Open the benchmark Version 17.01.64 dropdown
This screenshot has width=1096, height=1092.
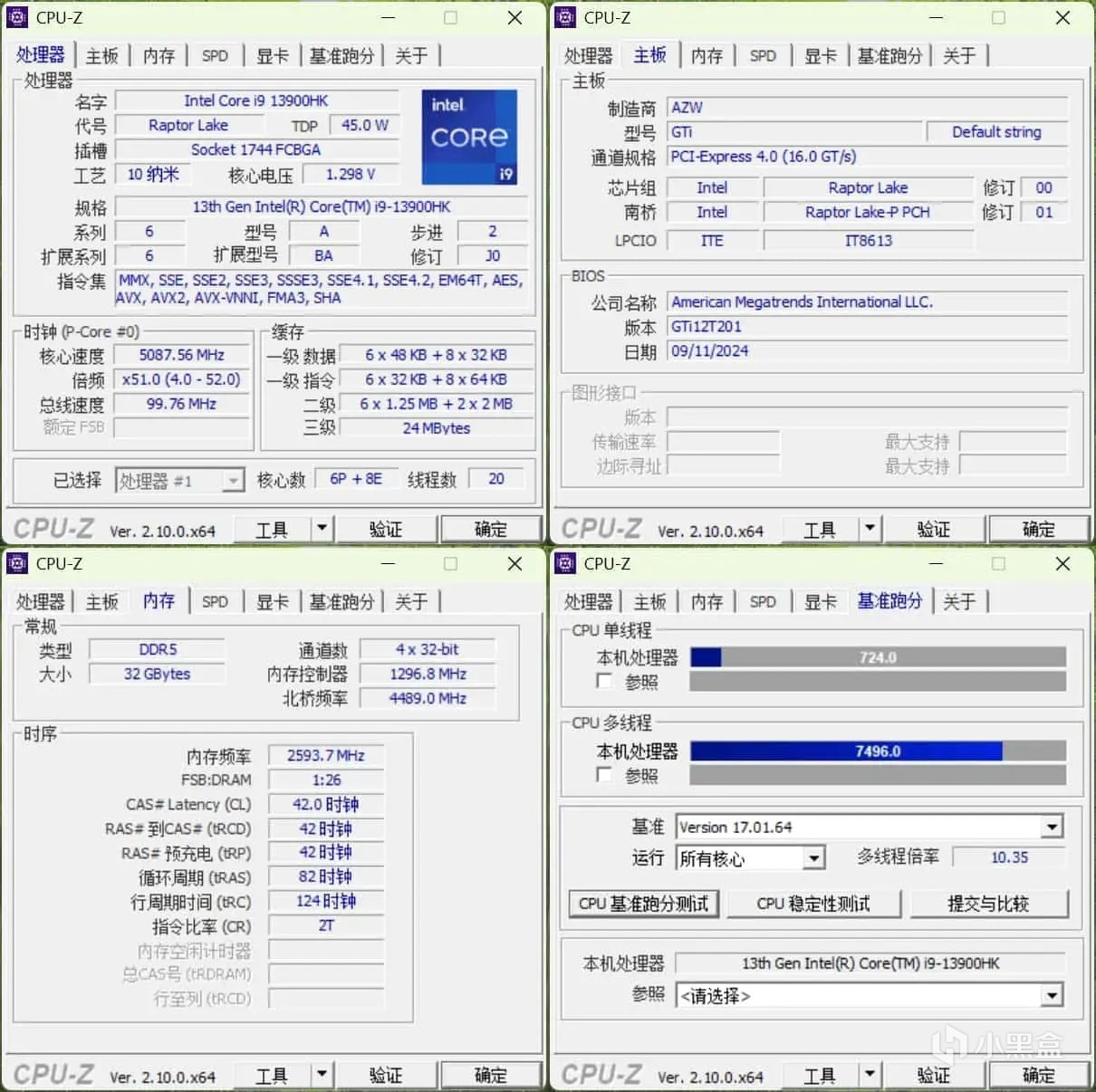1052,827
